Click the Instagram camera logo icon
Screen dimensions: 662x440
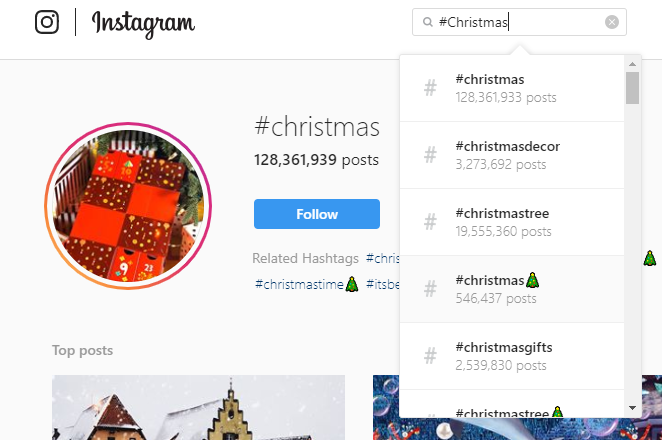(47, 22)
